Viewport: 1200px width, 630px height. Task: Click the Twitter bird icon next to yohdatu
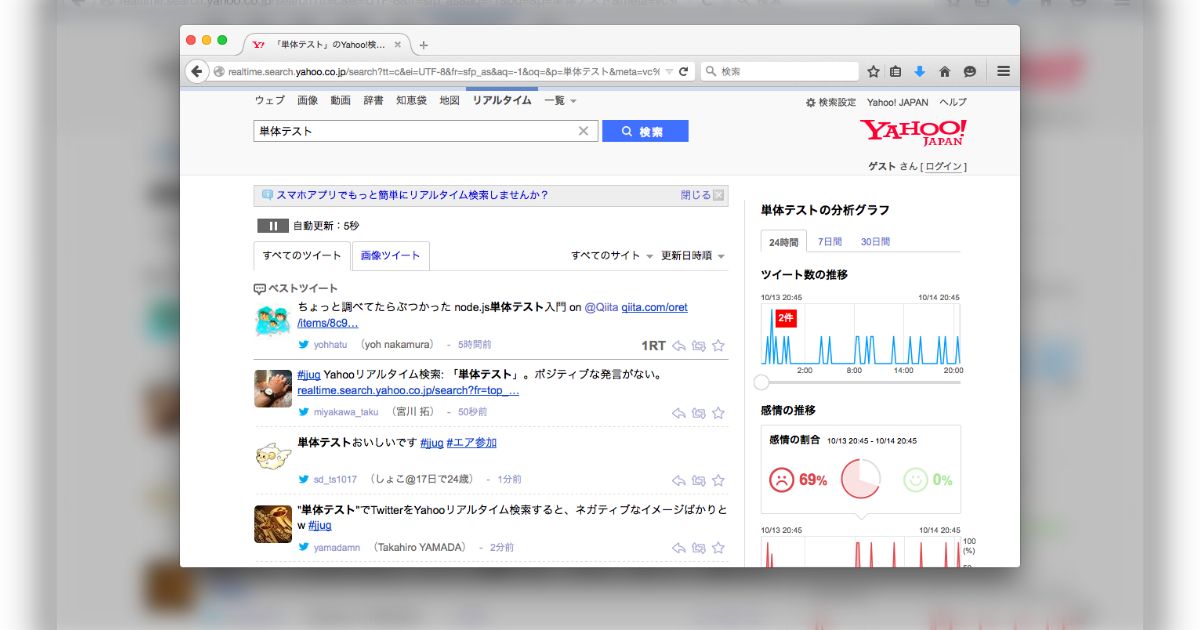[302, 345]
